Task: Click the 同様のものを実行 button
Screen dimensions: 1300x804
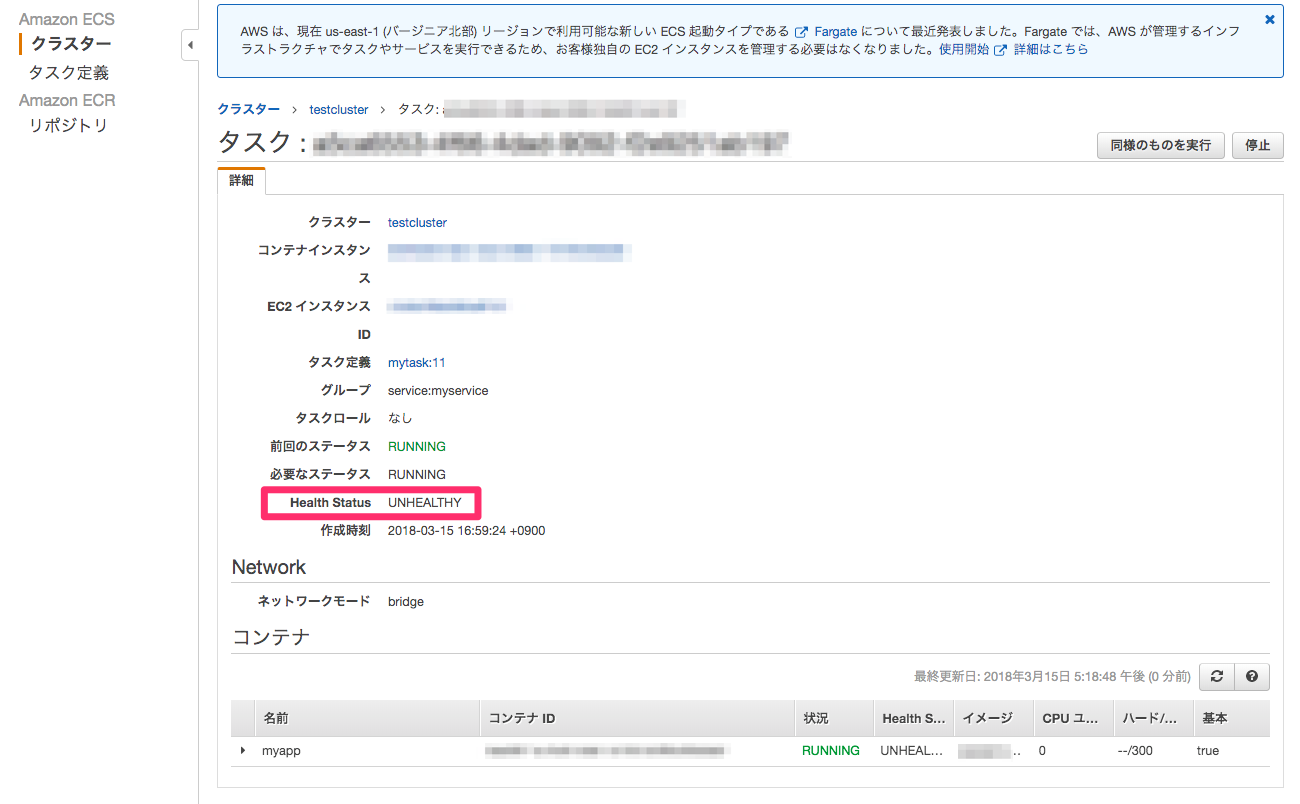Action: tap(1160, 145)
